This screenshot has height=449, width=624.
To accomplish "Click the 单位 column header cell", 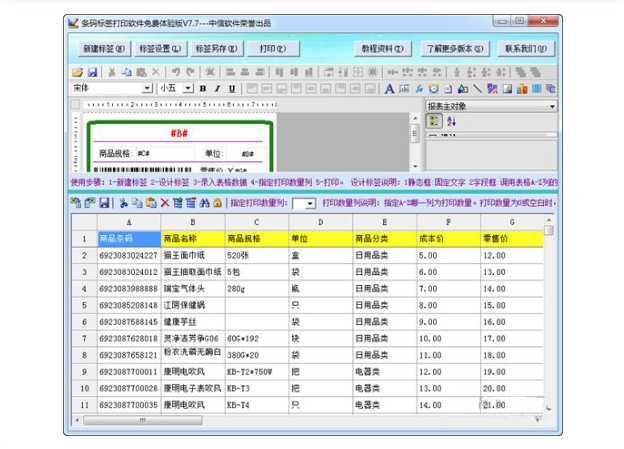I will tap(321, 239).
